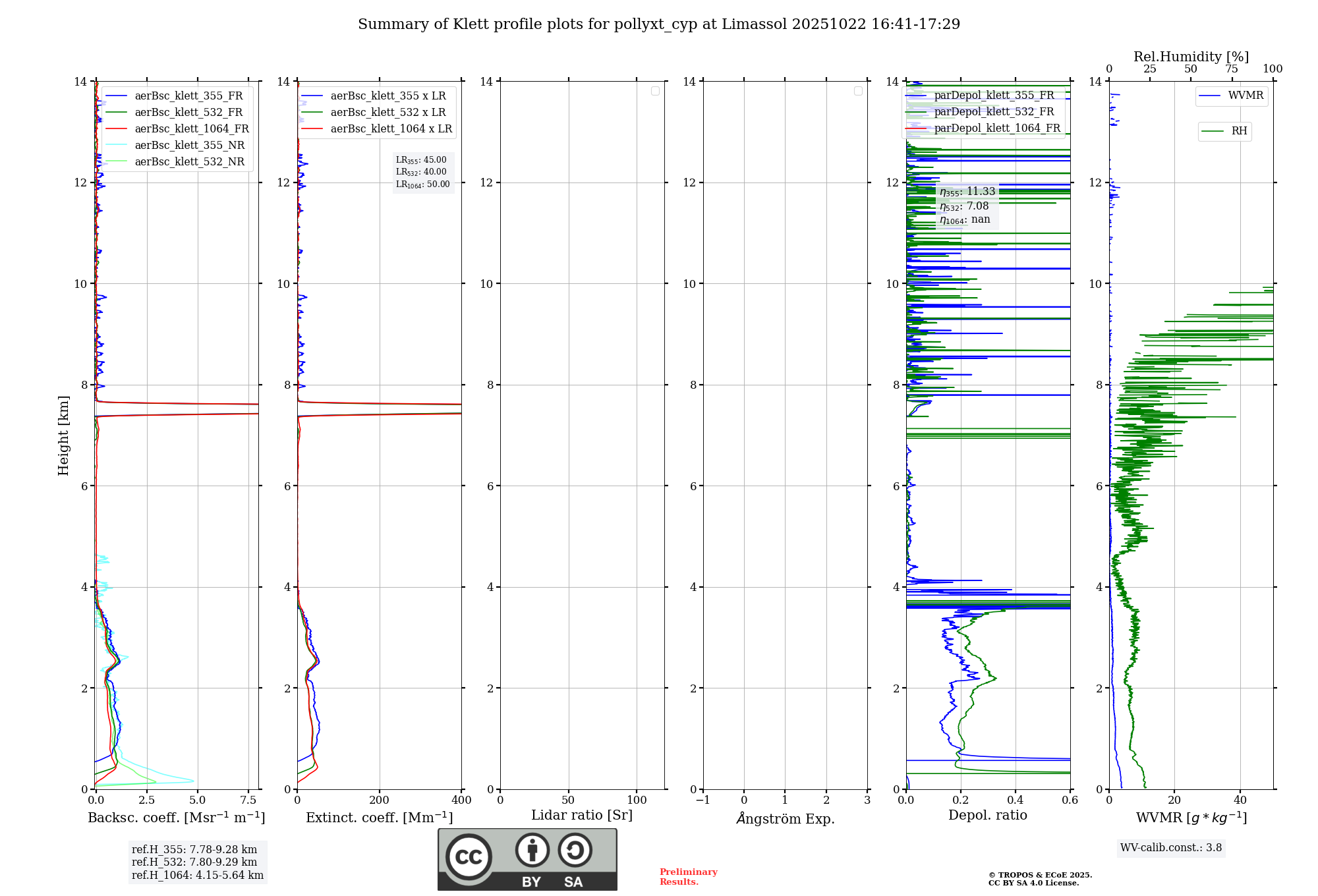Click the eta depolarization values annotation box
1318x896 pixels.
pos(967,206)
